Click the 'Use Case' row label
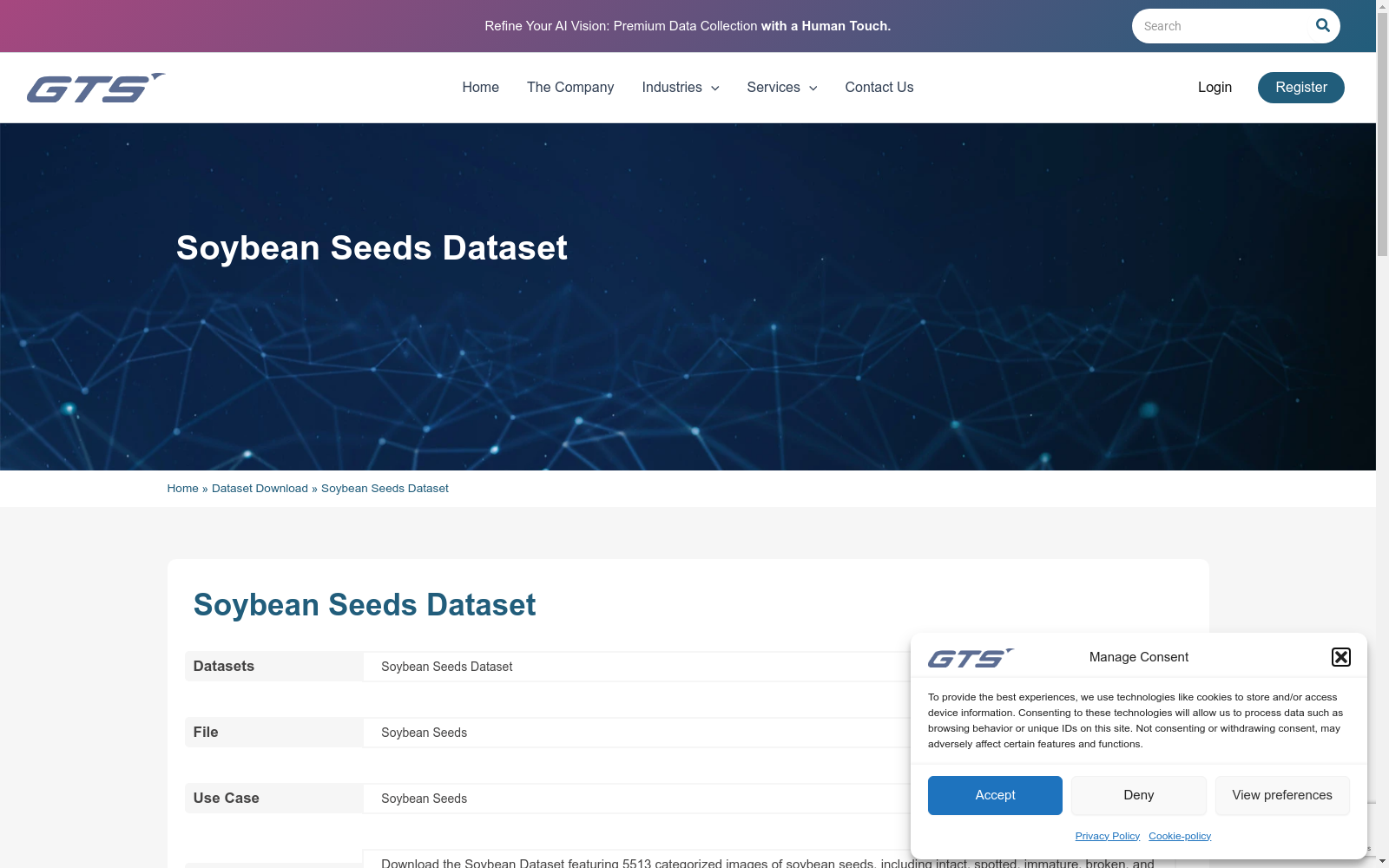The height and width of the screenshot is (868, 1389). pyautogui.click(x=226, y=799)
